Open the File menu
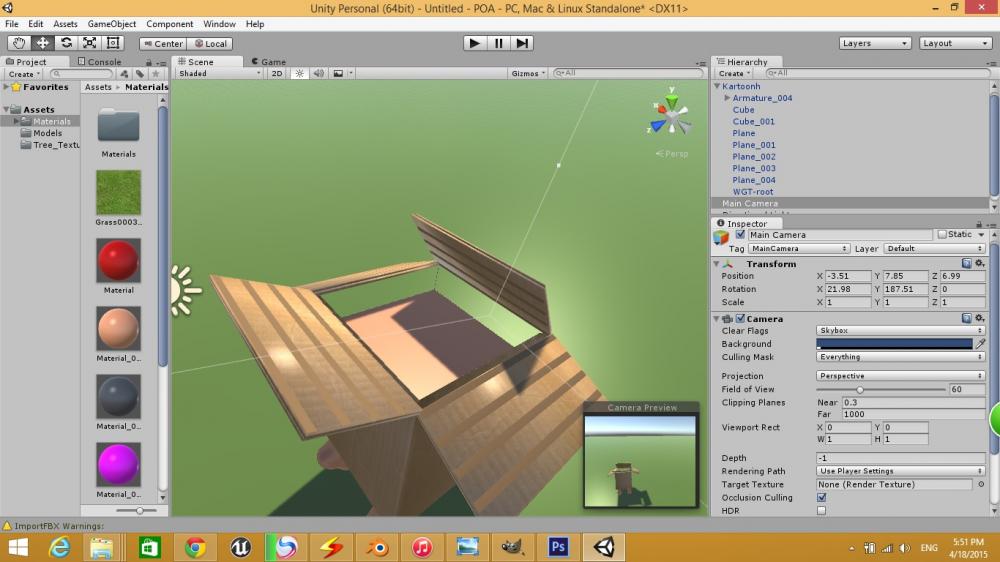This screenshot has width=1000, height=562. (x=11, y=24)
